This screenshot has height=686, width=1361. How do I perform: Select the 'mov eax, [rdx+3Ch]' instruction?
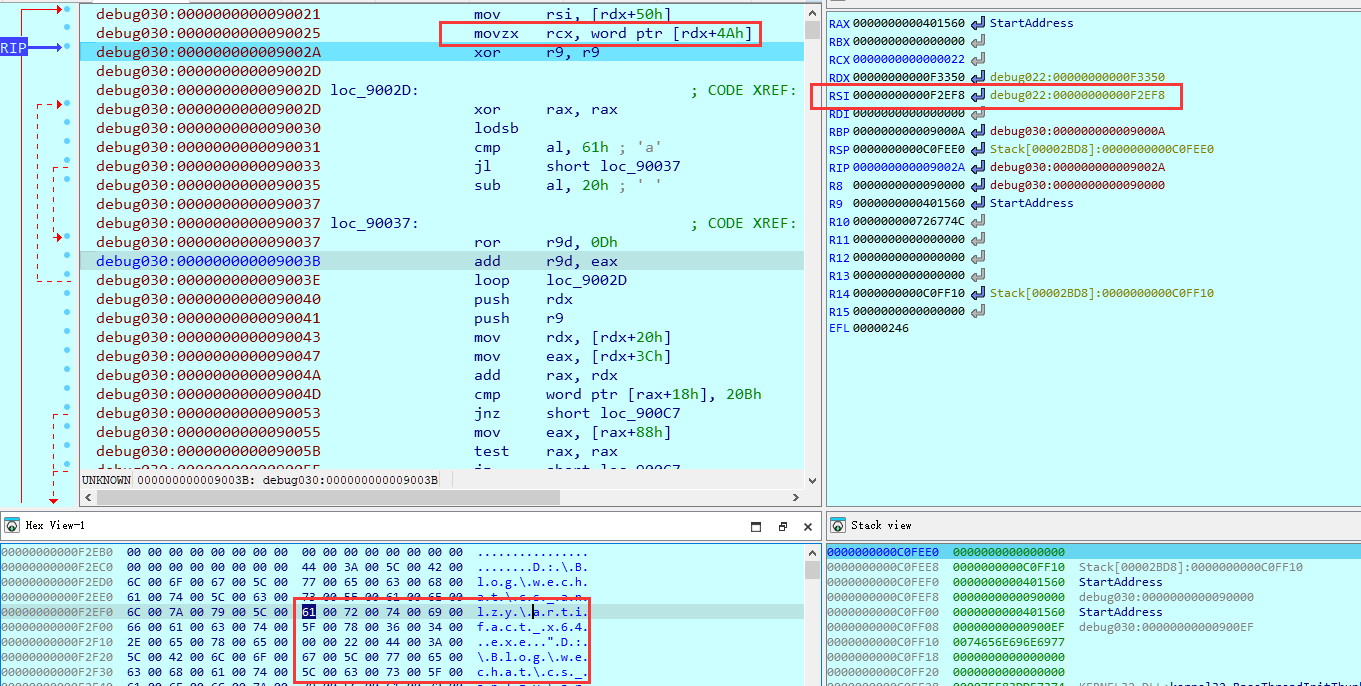coord(573,356)
